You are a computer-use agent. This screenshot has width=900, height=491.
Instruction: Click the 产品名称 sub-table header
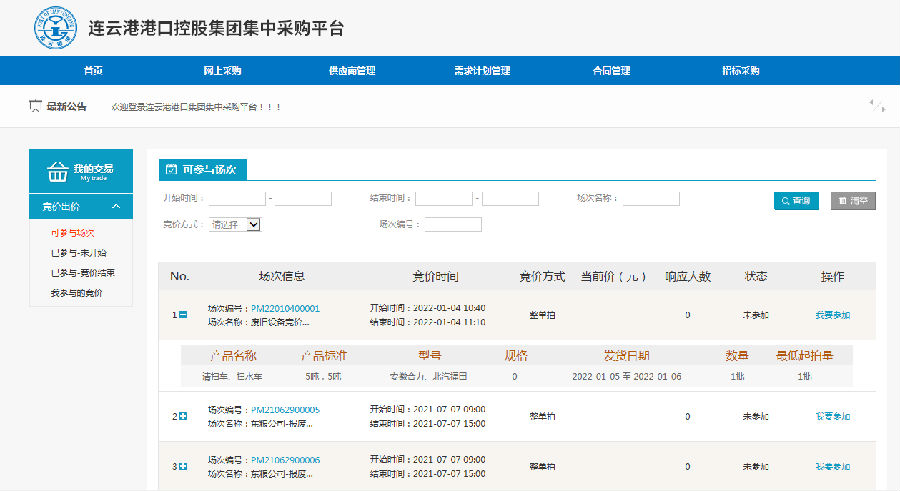pos(232,355)
